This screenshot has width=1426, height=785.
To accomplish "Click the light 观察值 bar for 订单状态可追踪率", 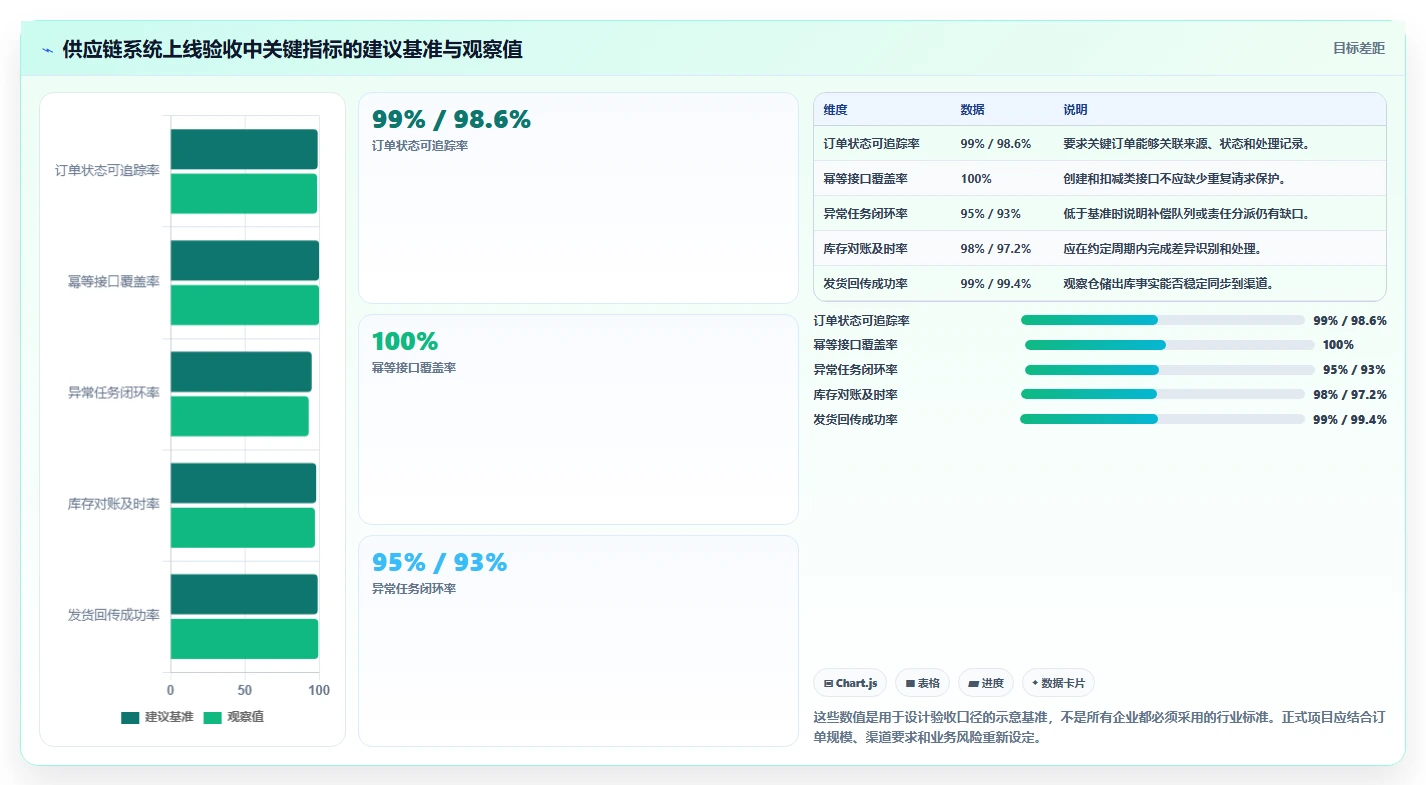I will coord(244,194).
